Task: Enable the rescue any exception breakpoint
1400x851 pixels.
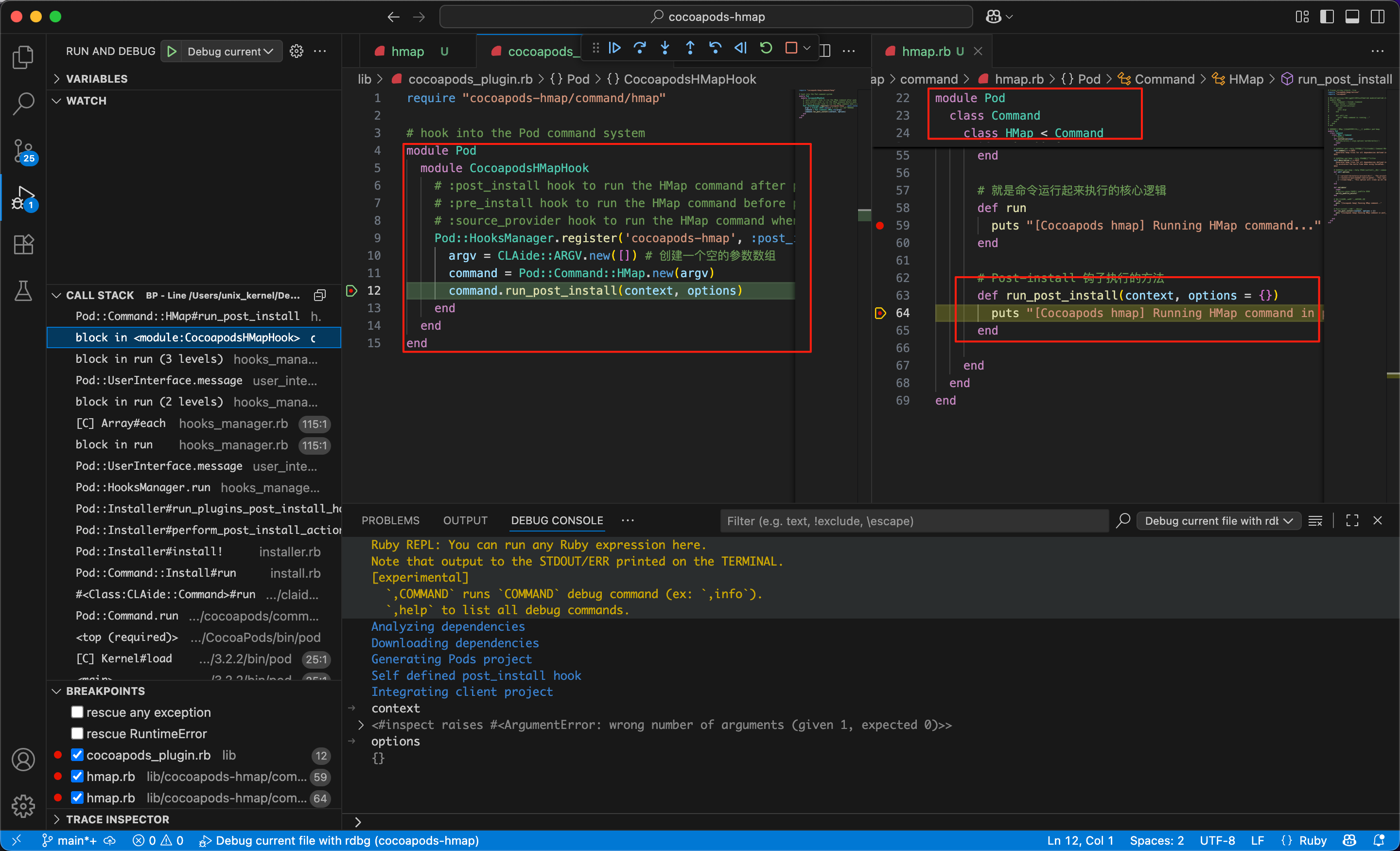Action: coord(78,712)
